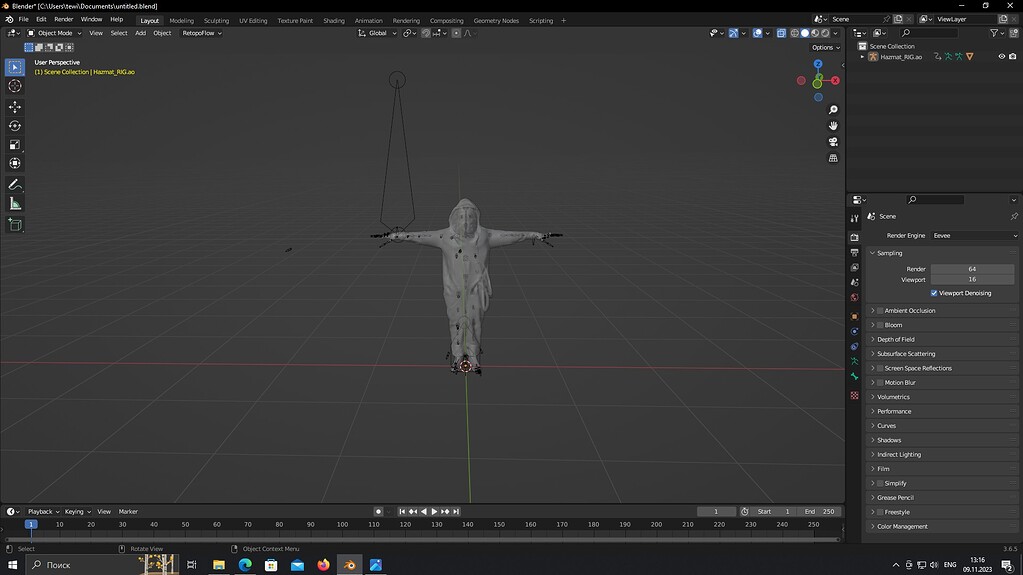Select the Add Cube tool
1023x575 pixels.
tap(15, 225)
